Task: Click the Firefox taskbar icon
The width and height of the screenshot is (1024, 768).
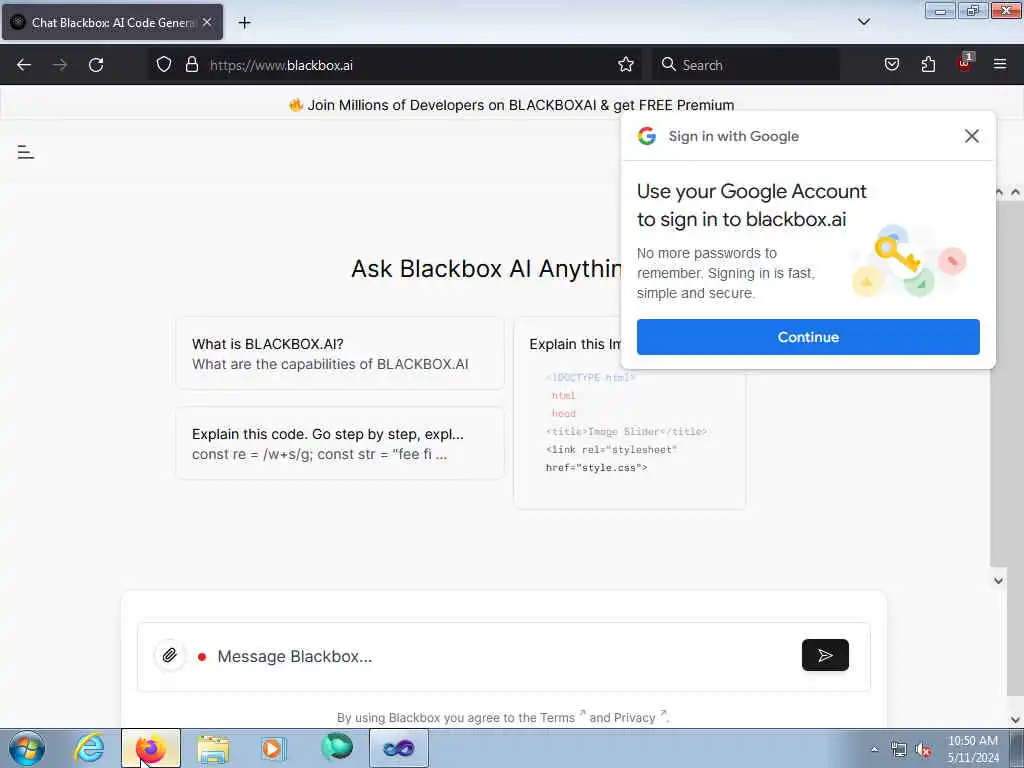Action: (x=150, y=748)
